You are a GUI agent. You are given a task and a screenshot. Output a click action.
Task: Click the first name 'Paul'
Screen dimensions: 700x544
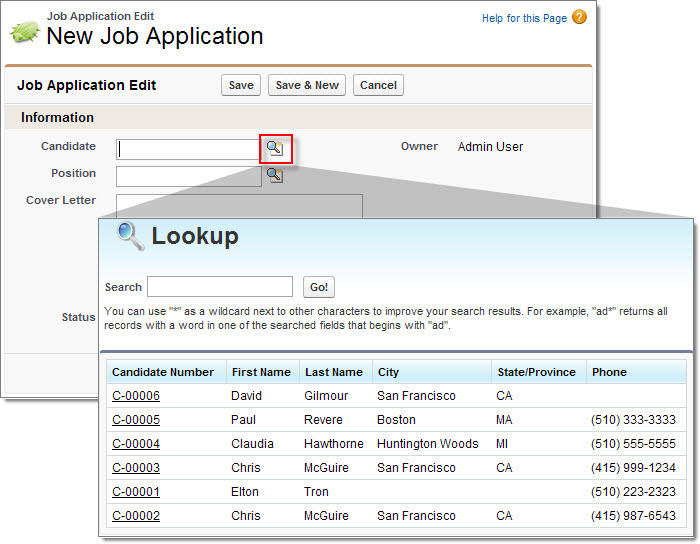[x=243, y=419]
